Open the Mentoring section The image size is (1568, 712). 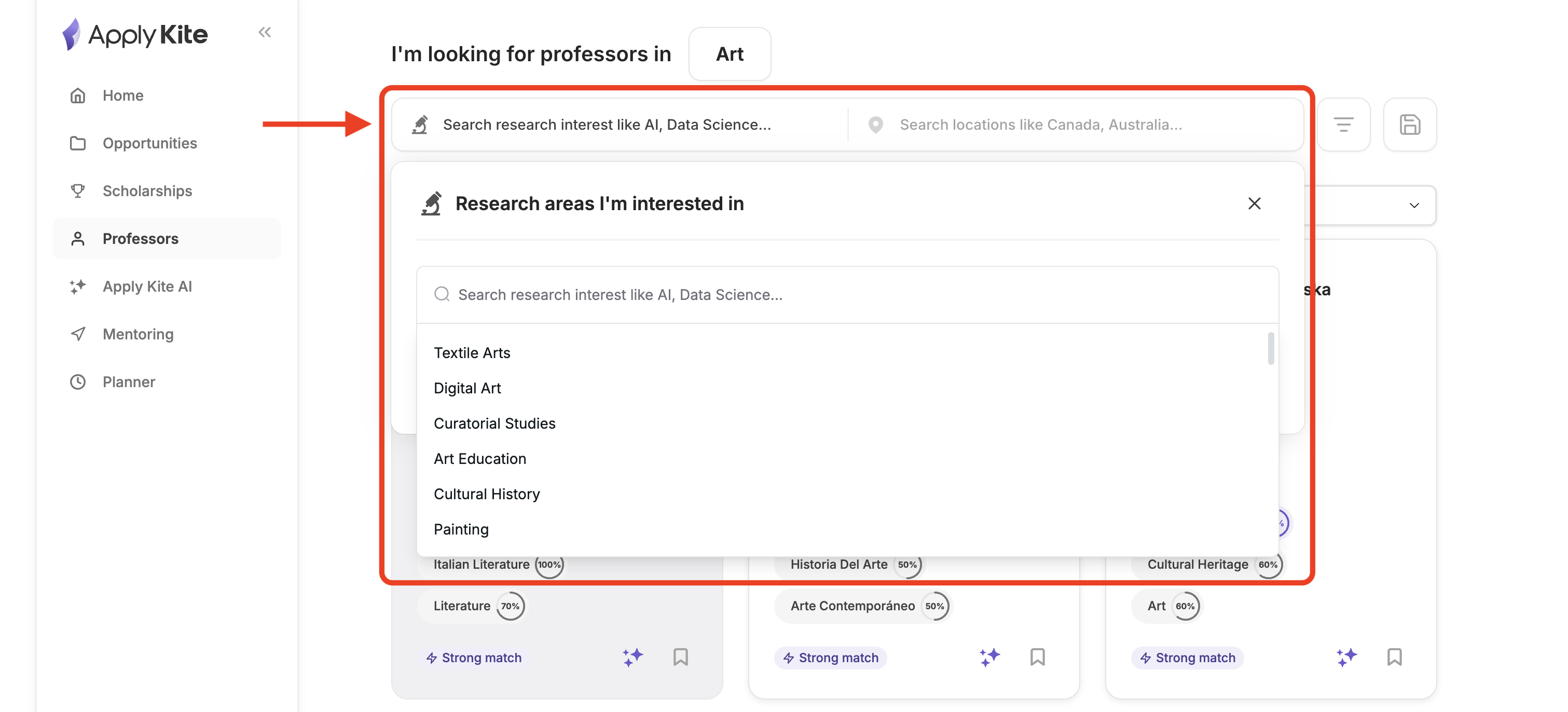point(137,334)
